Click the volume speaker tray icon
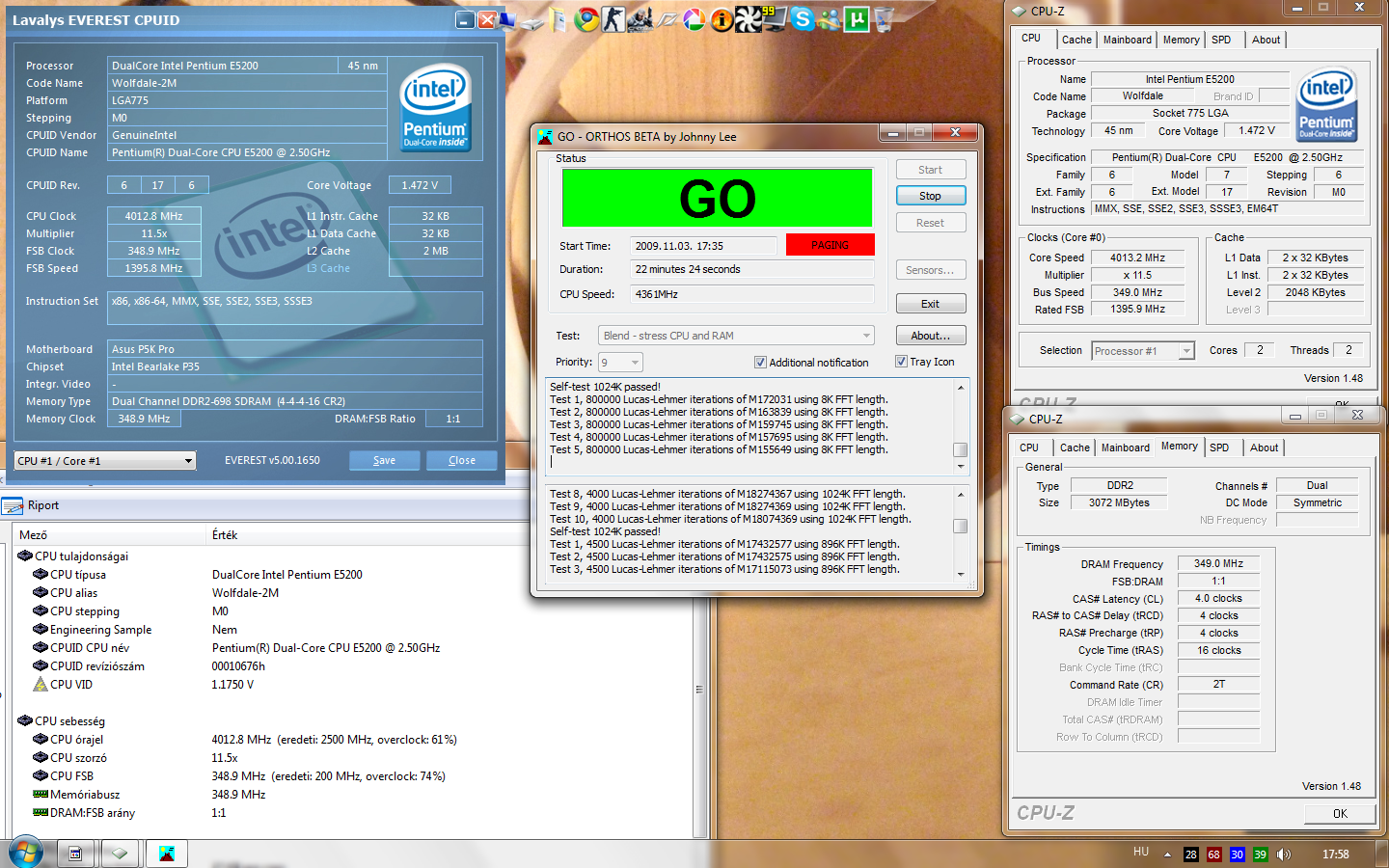 tap(1283, 854)
